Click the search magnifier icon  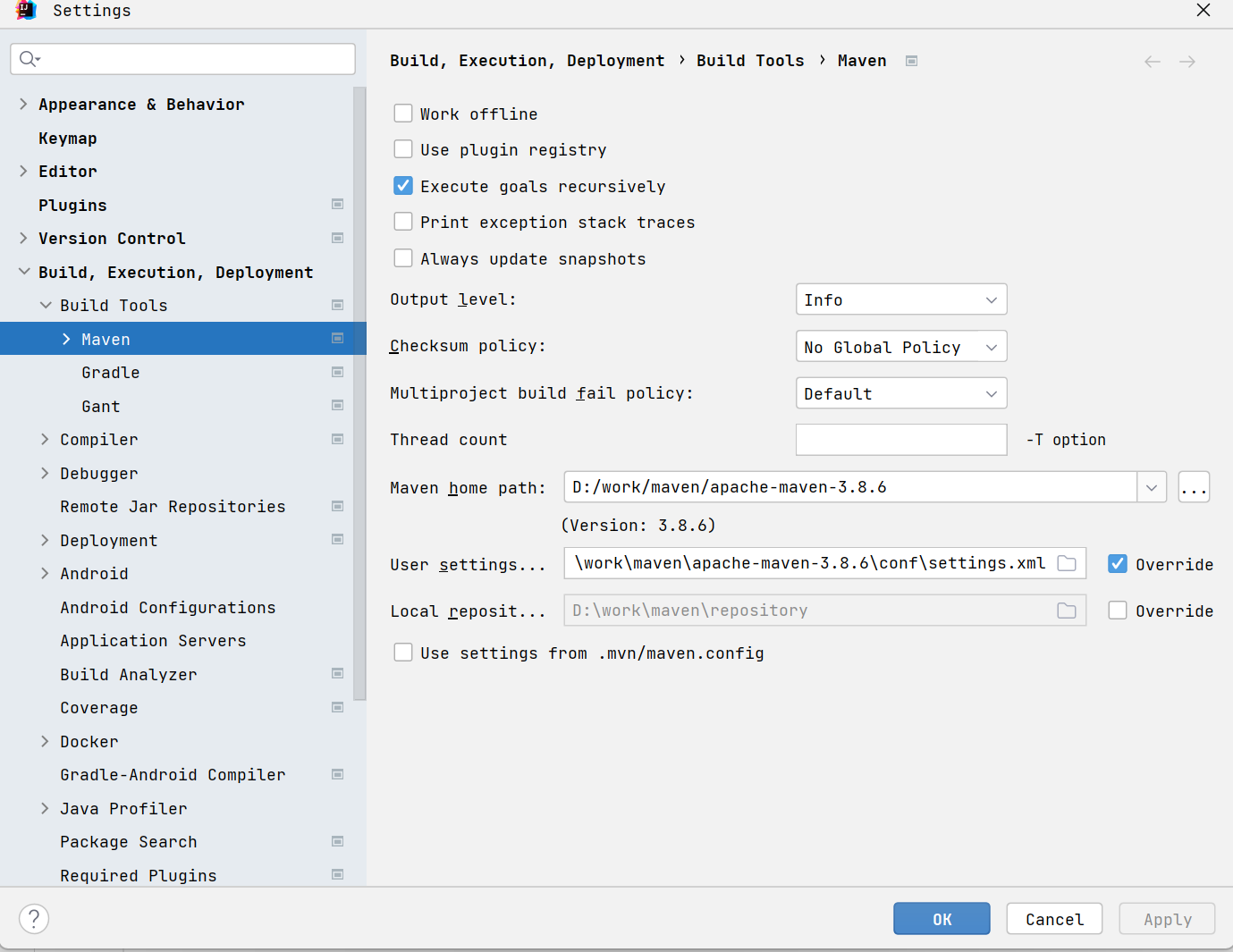click(x=29, y=59)
